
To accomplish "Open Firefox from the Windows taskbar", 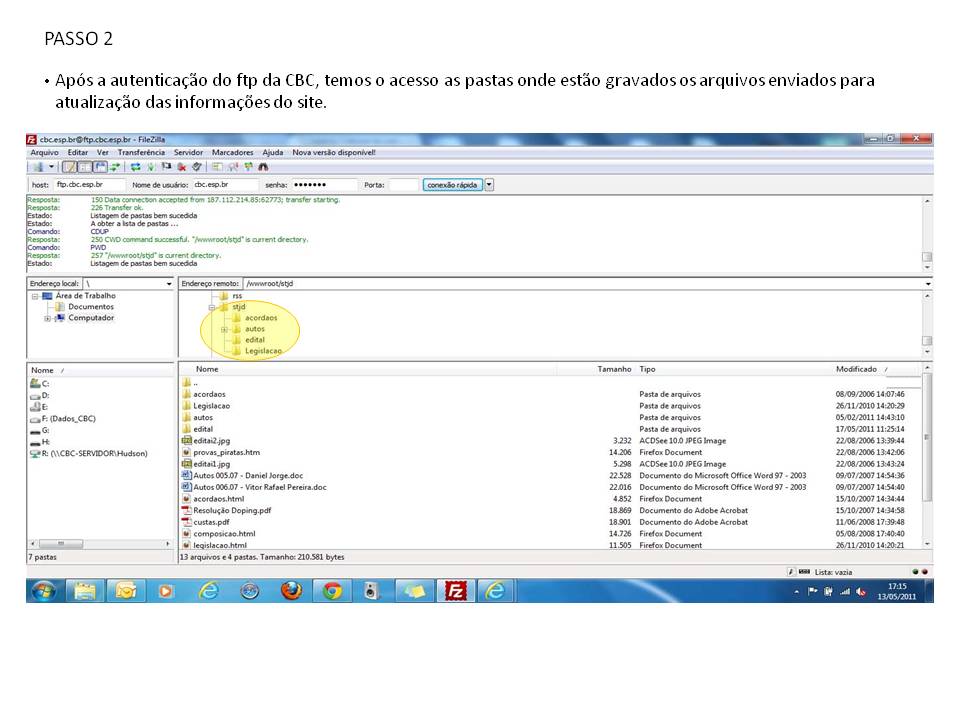I will click(x=291, y=590).
